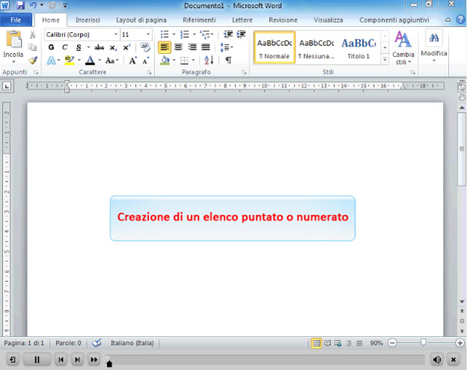Click the Undo arrow icon
The width and height of the screenshot is (467, 370).
coord(33,5)
